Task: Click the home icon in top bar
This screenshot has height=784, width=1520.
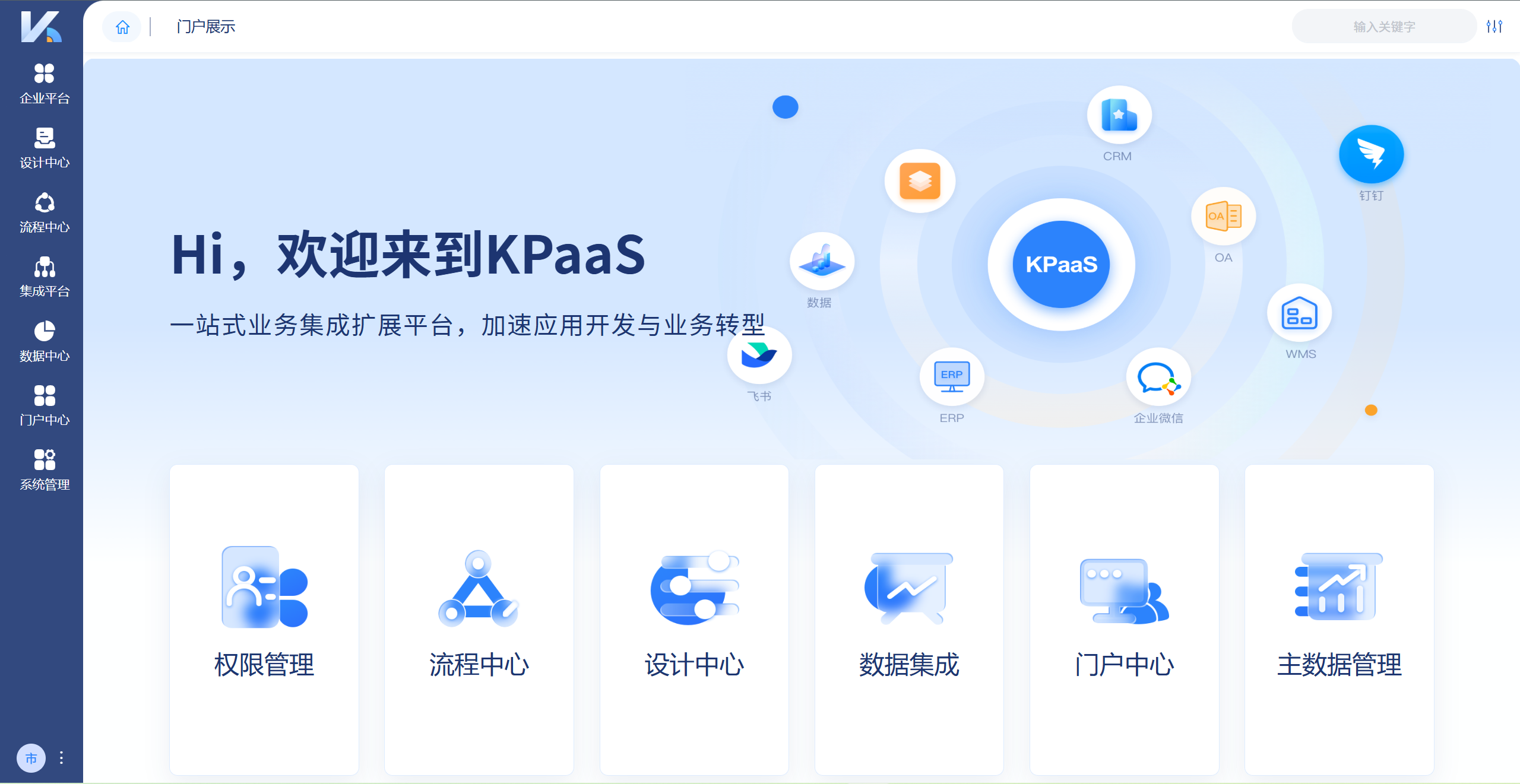Action: pyautogui.click(x=122, y=27)
